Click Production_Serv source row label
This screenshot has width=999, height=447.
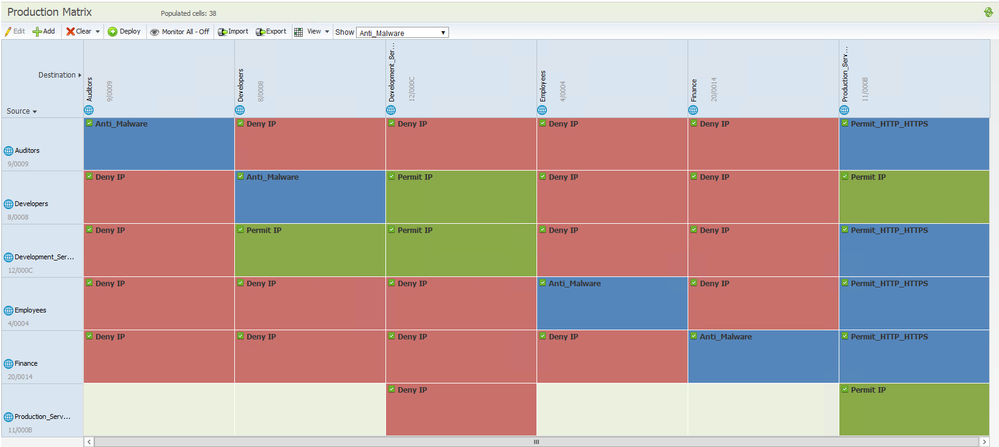pyautogui.click(x=42, y=417)
